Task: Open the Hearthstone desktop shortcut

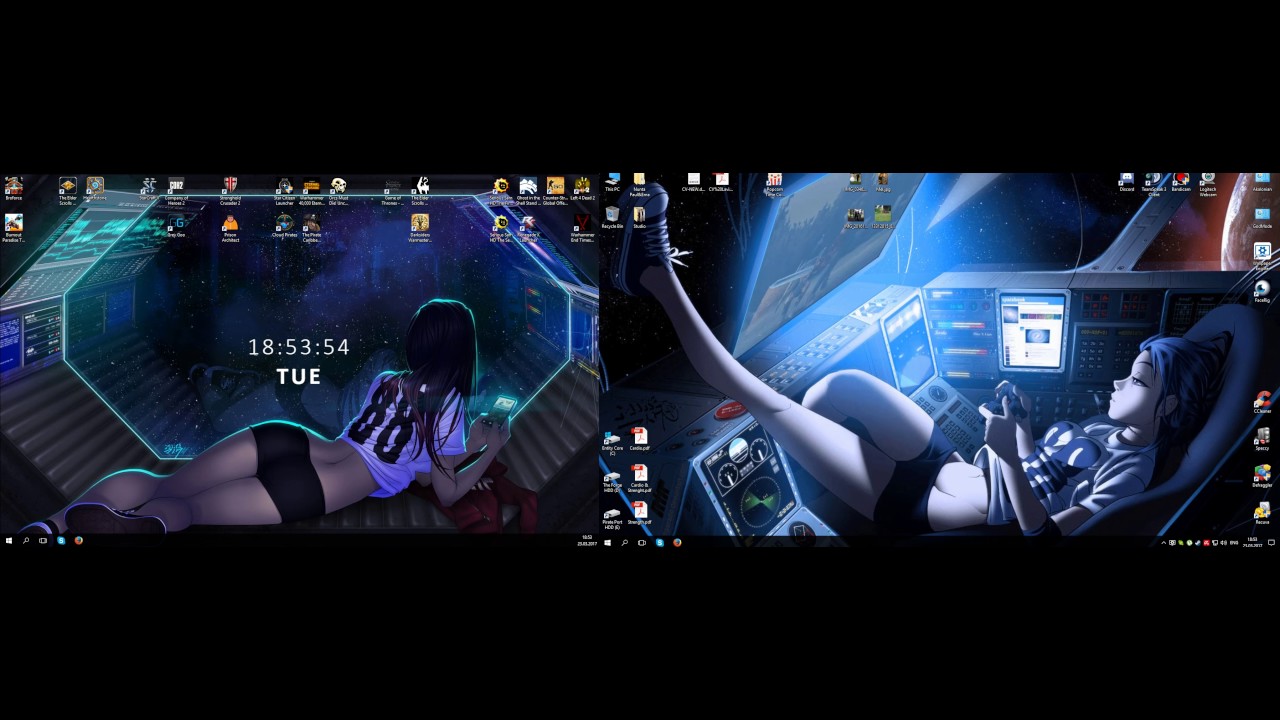Action: click(95, 186)
